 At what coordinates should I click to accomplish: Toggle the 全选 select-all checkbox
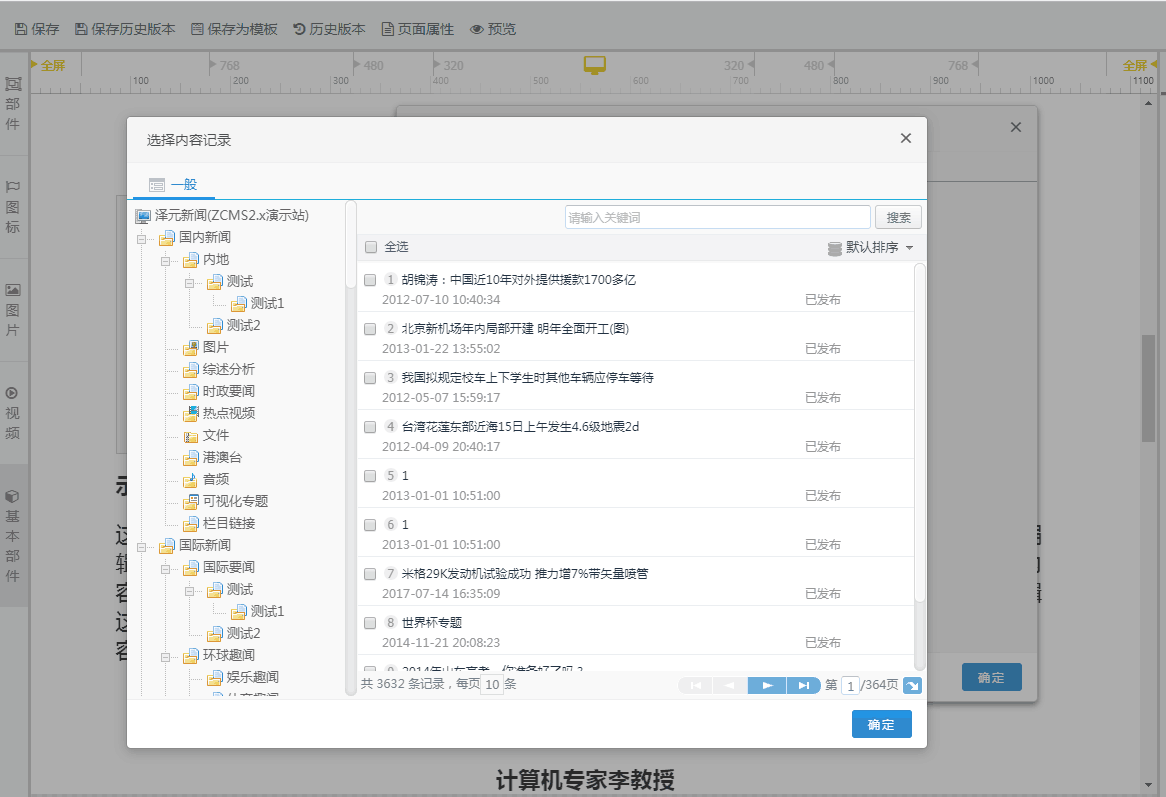371,247
